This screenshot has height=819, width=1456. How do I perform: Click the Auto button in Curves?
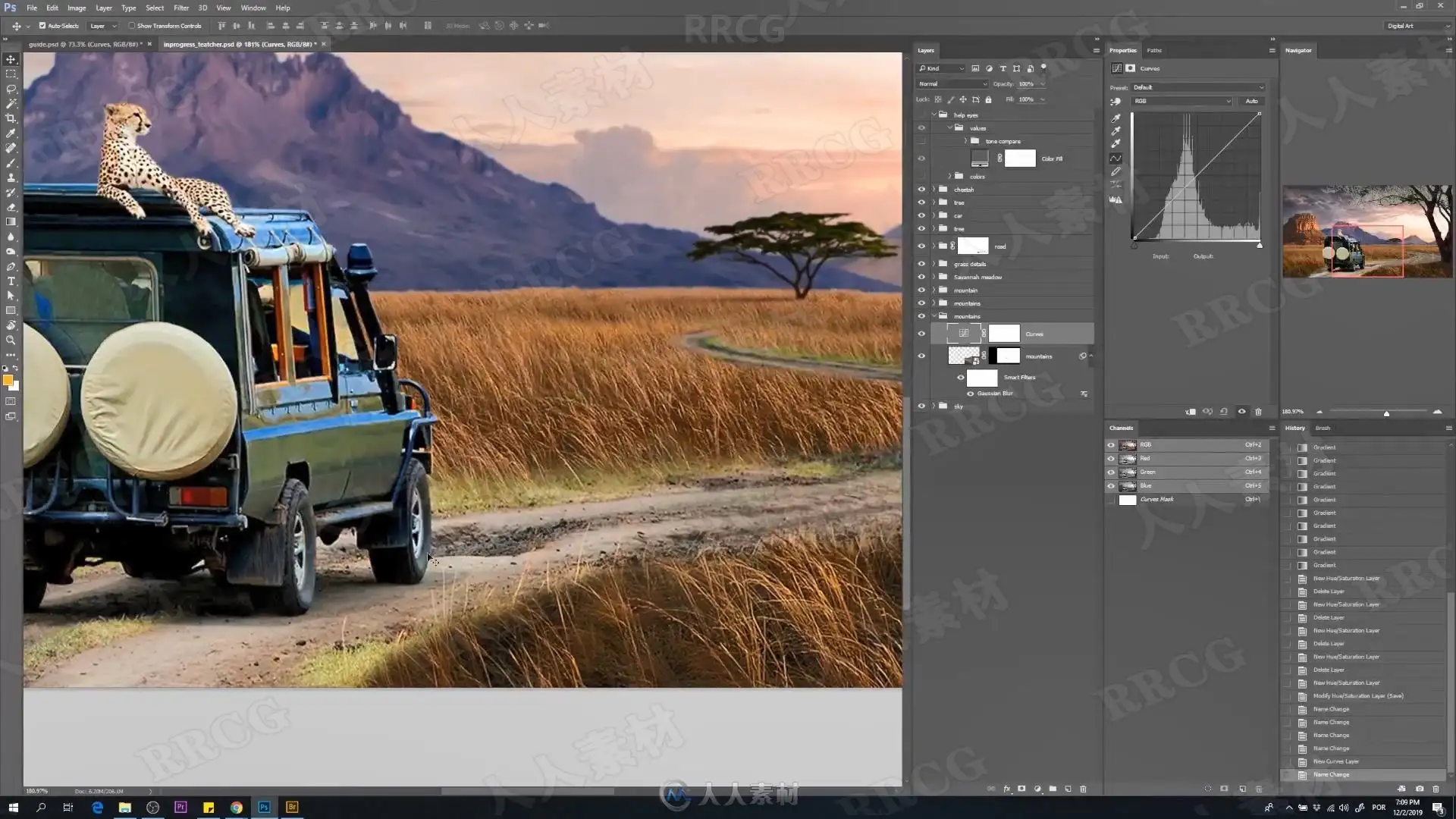coord(1251,101)
